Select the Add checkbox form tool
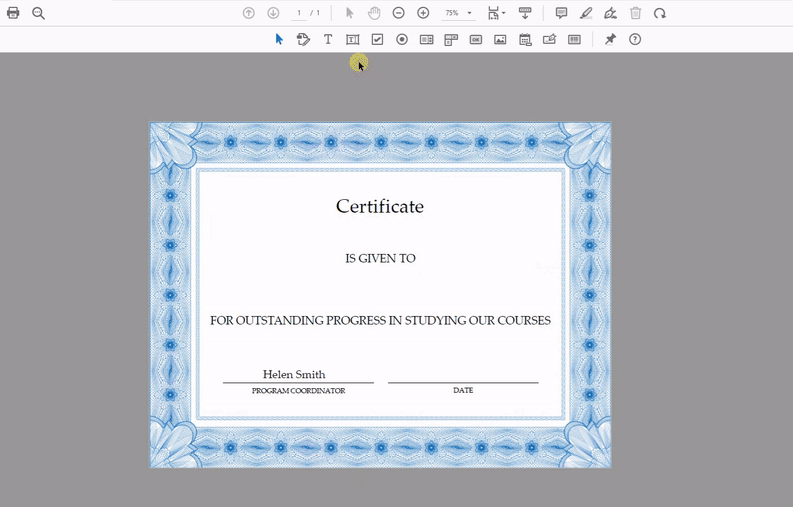 (x=377, y=39)
